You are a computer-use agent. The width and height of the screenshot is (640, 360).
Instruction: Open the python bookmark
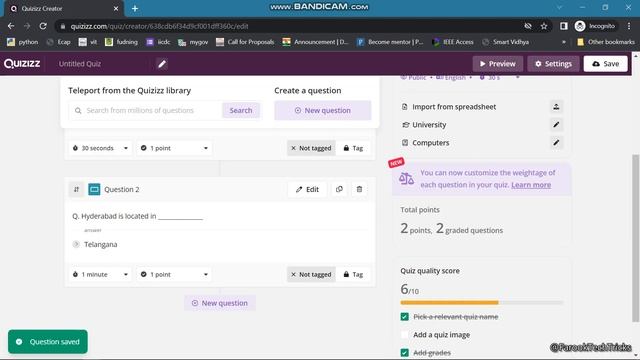click(22, 42)
